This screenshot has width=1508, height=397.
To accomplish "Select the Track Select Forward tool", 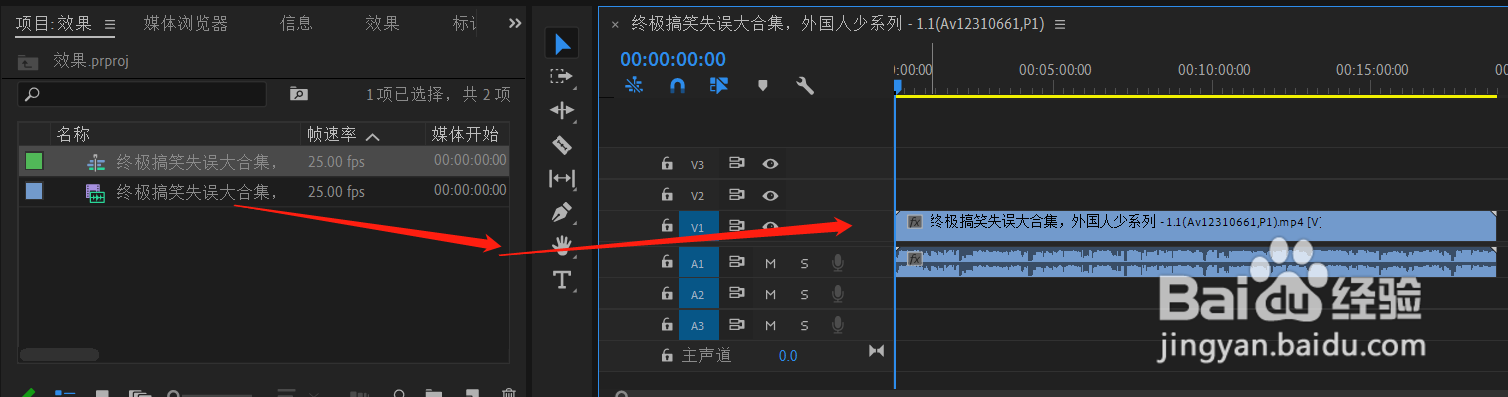I will [x=562, y=76].
